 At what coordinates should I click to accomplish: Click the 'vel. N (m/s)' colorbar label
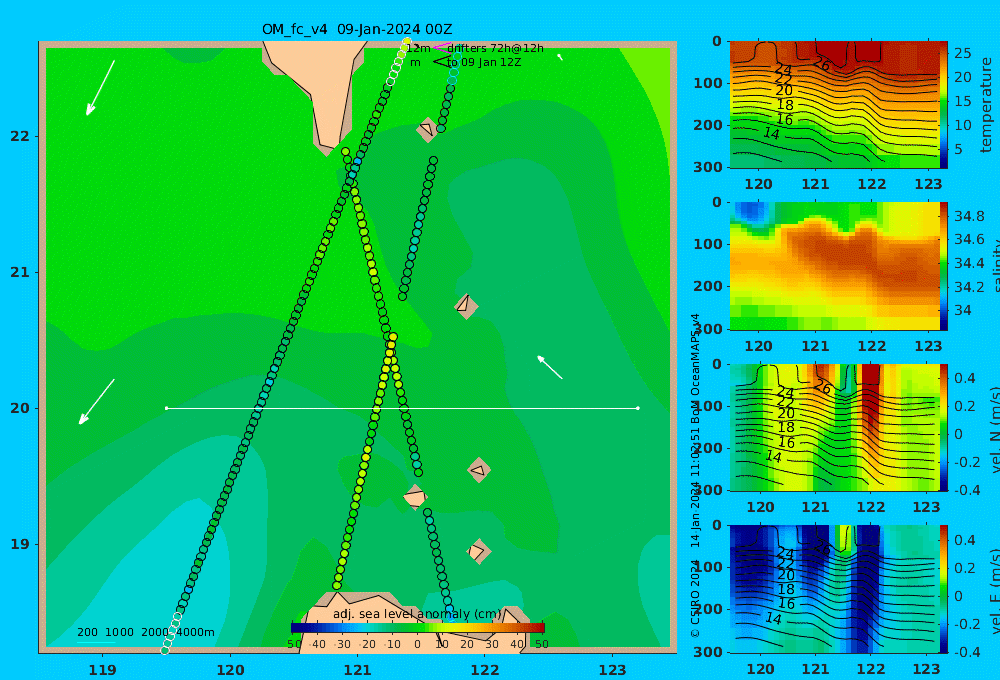point(995,429)
